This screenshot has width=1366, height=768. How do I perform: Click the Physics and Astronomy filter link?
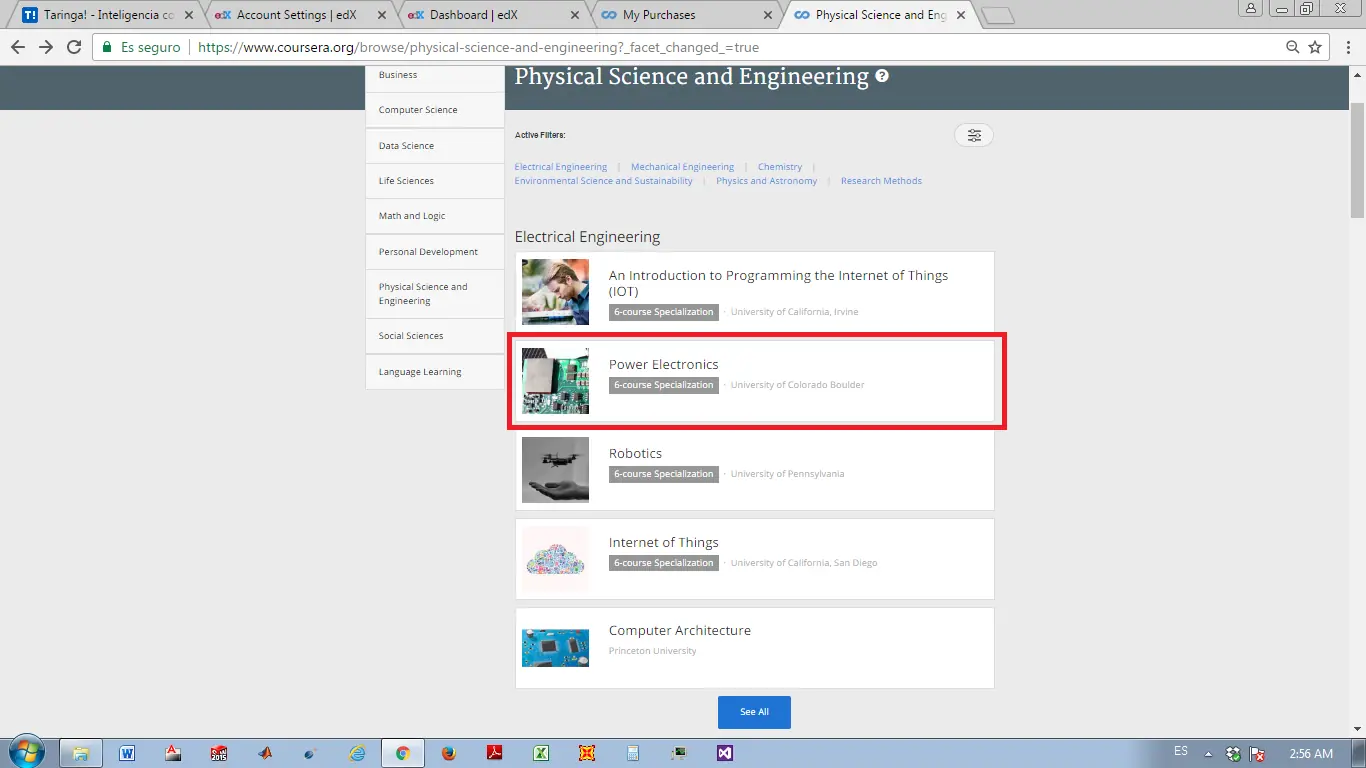[766, 181]
